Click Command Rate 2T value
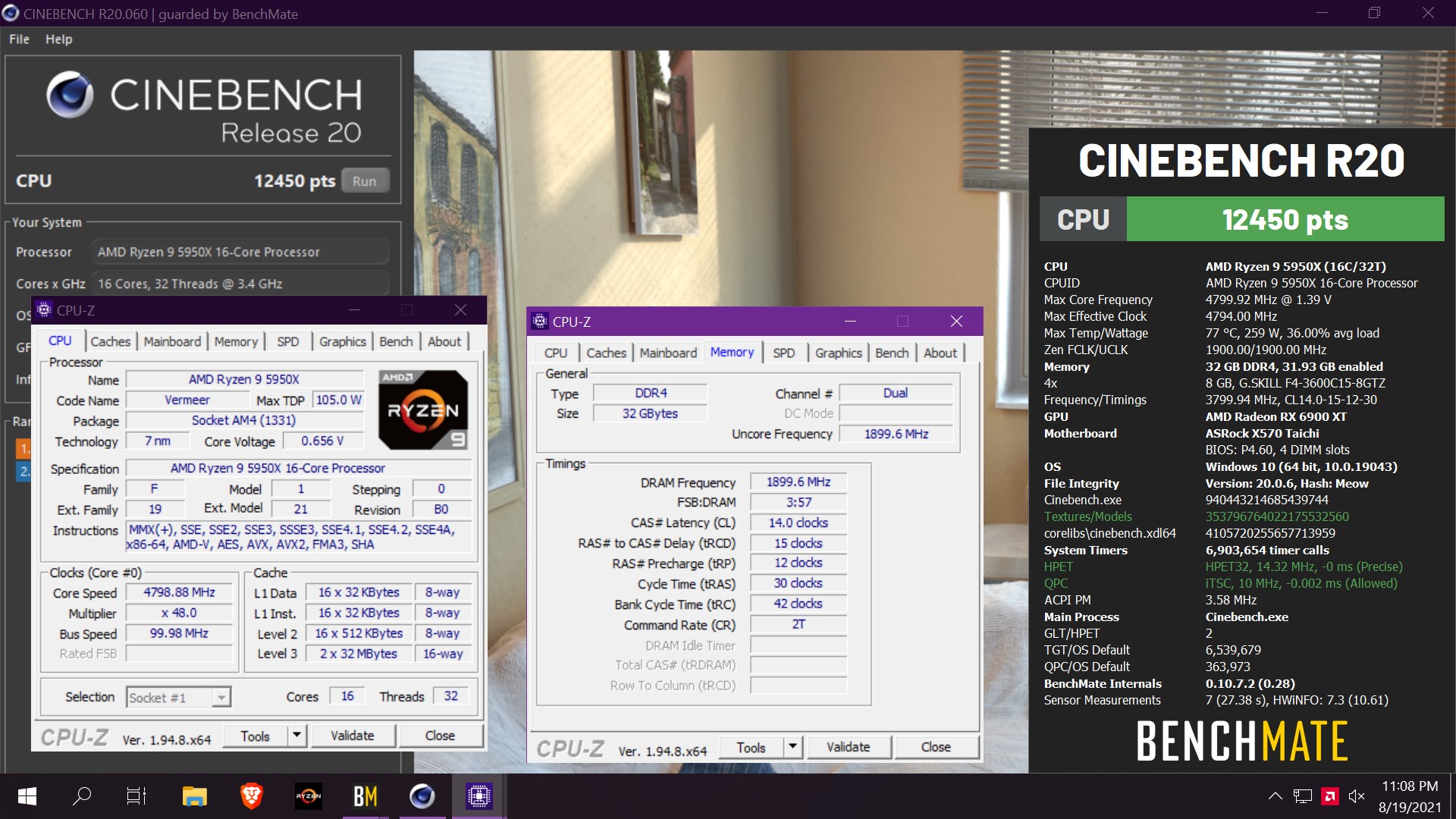The height and width of the screenshot is (819, 1456). point(799,624)
